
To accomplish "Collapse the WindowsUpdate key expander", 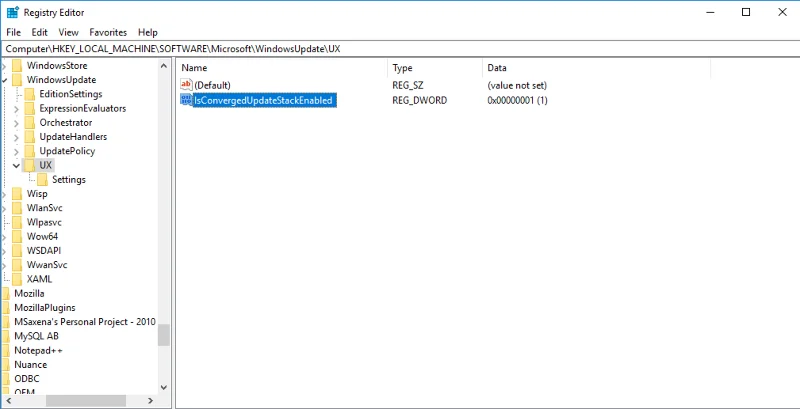I will coord(5,80).
